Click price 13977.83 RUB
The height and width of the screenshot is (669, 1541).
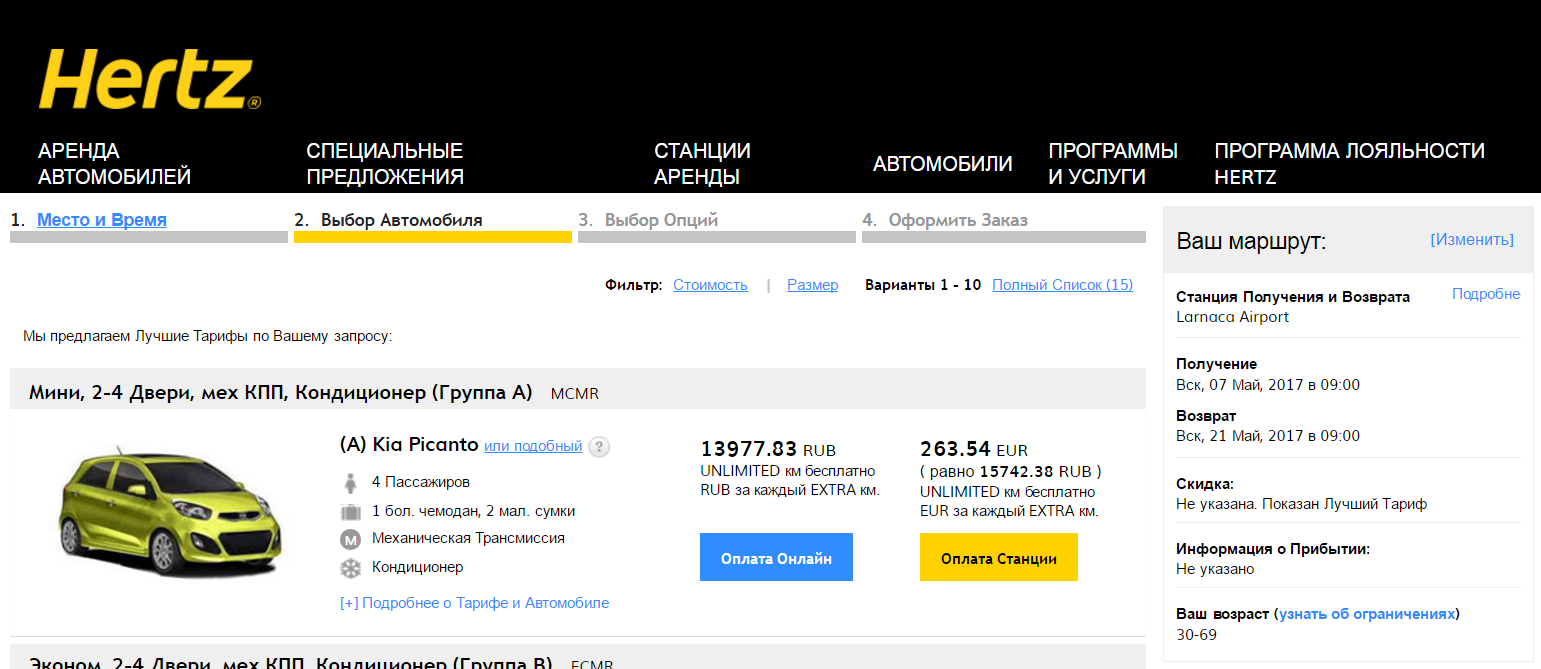(768, 450)
